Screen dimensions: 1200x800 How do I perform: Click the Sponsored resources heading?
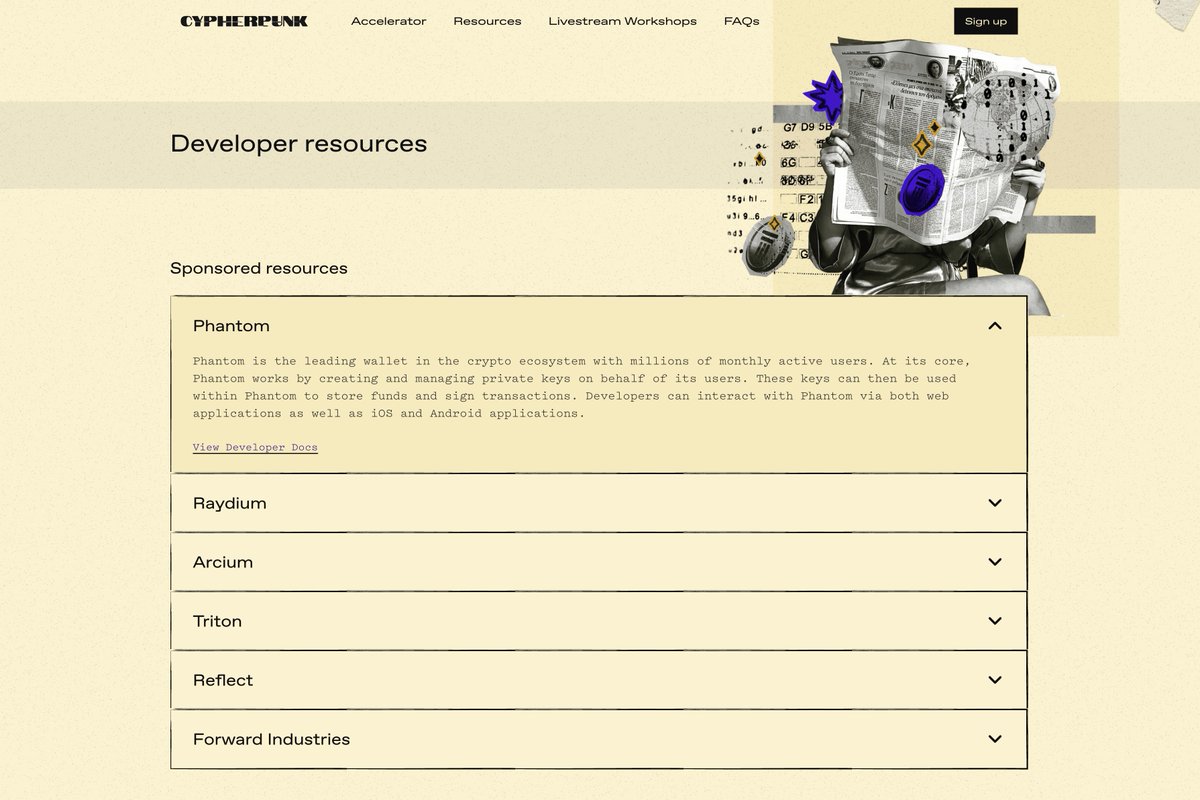click(259, 268)
